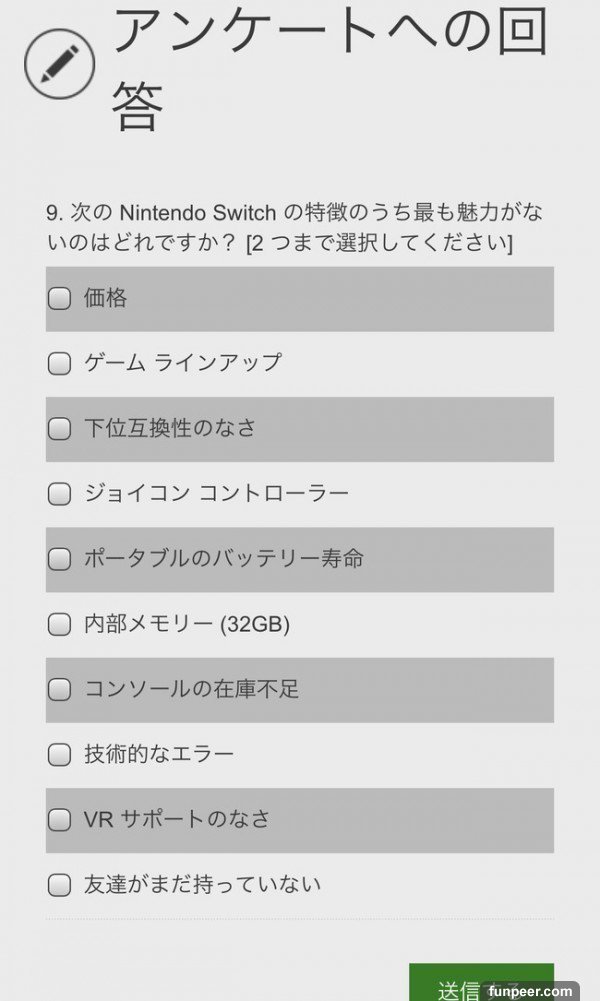Check the 価格 checkbox
The image size is (600, 1001).
point(60,298)
